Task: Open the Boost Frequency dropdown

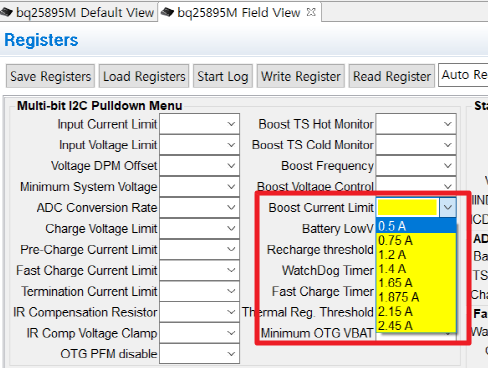Action: click(x=416, y=166)
